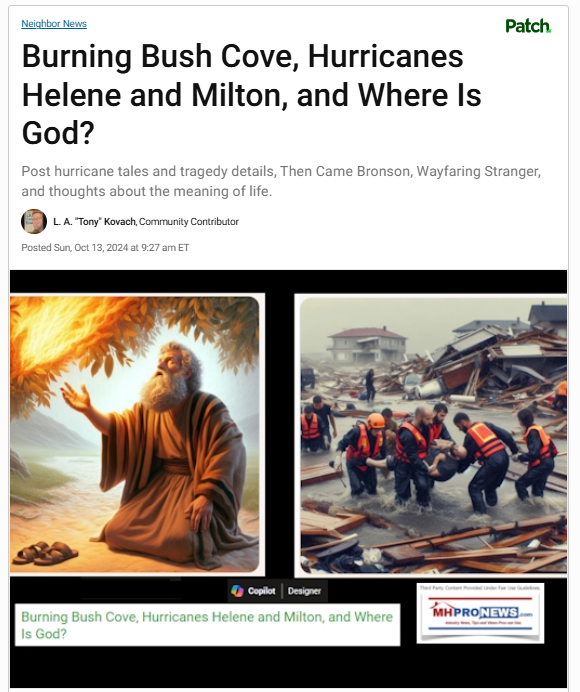The image size is (580, 692).
Task: Click the MHProNews.com logo
Action: (x=481, y=613)
